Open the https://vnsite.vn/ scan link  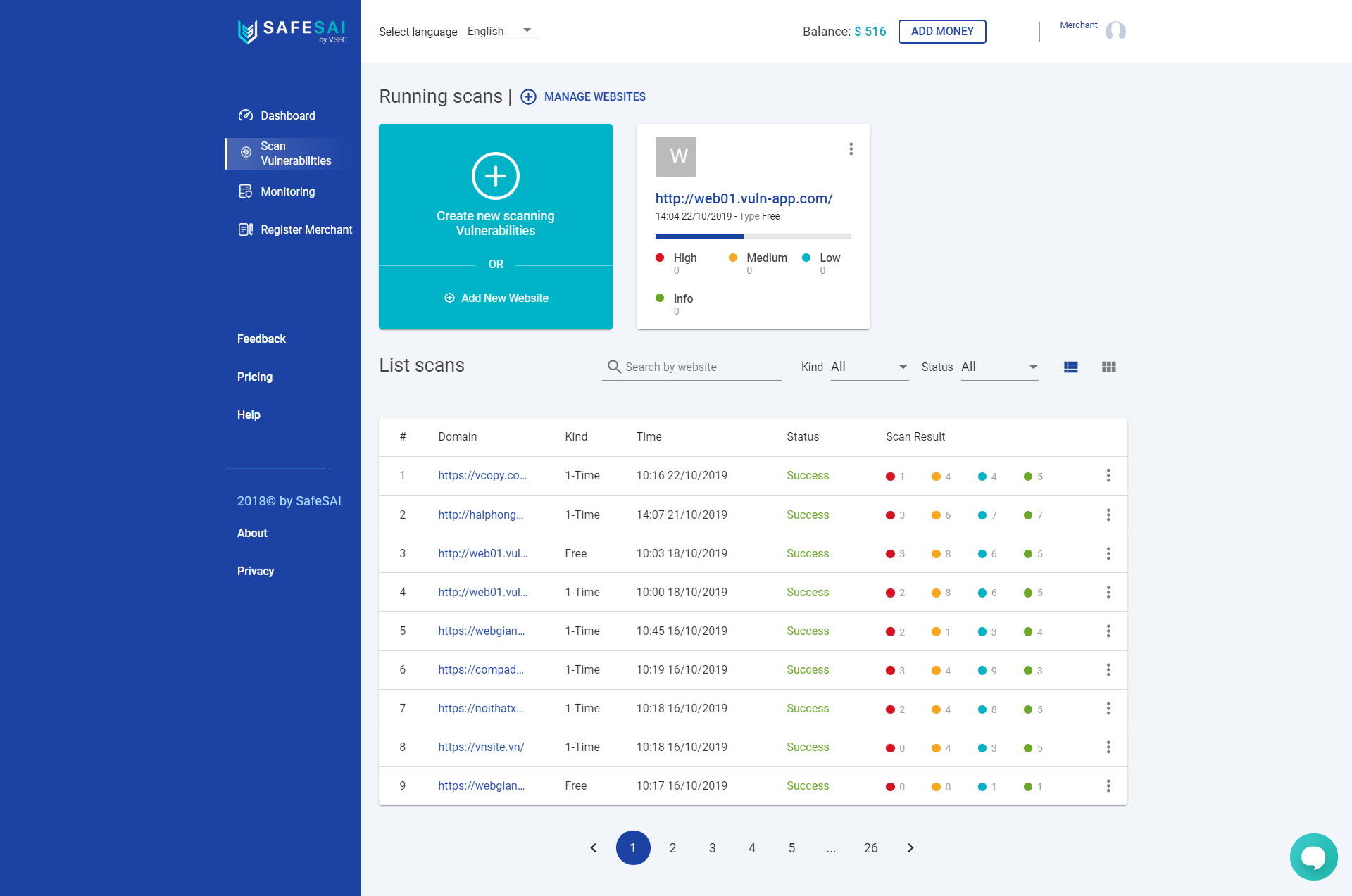click(481, 747)
